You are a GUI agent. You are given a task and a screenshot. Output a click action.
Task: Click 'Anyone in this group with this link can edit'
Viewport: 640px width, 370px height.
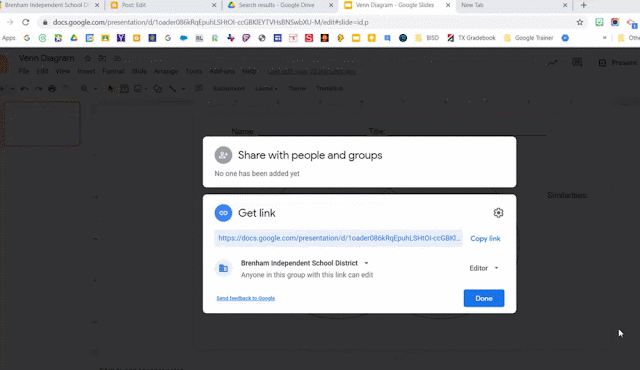pyautogui.click(x=307, y=275)
